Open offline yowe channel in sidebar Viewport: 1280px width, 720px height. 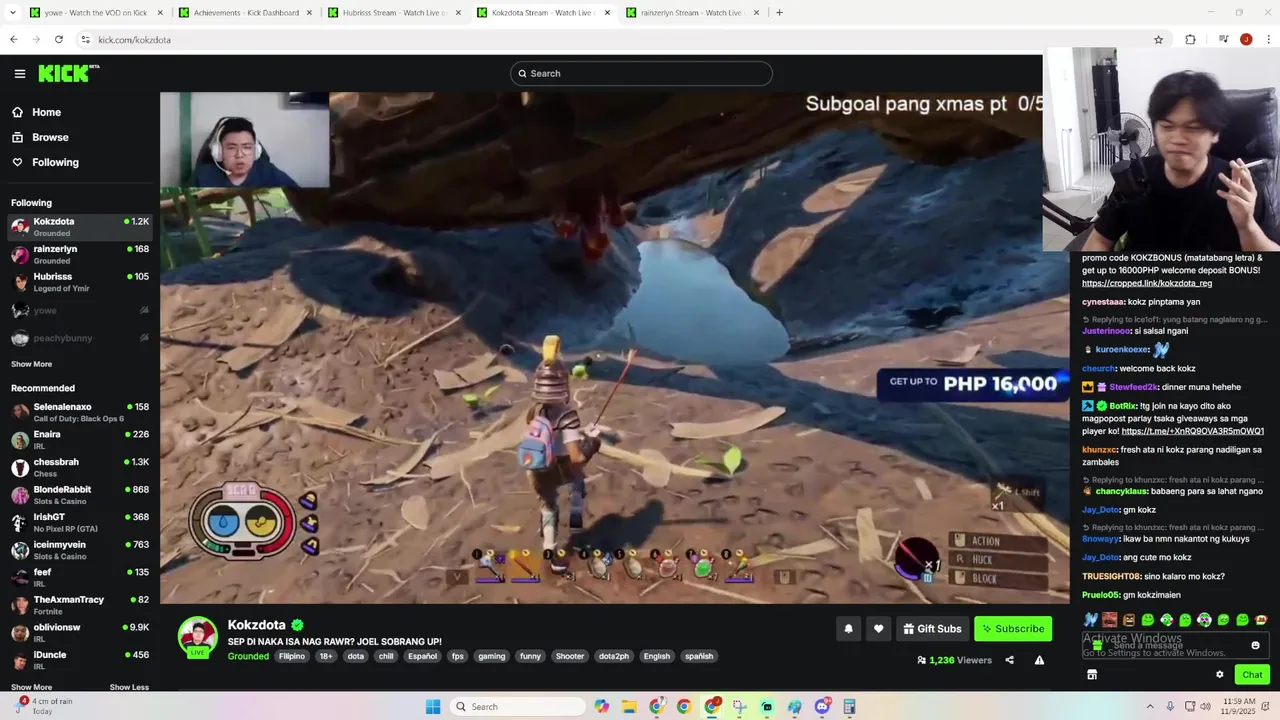click(80, 310)
